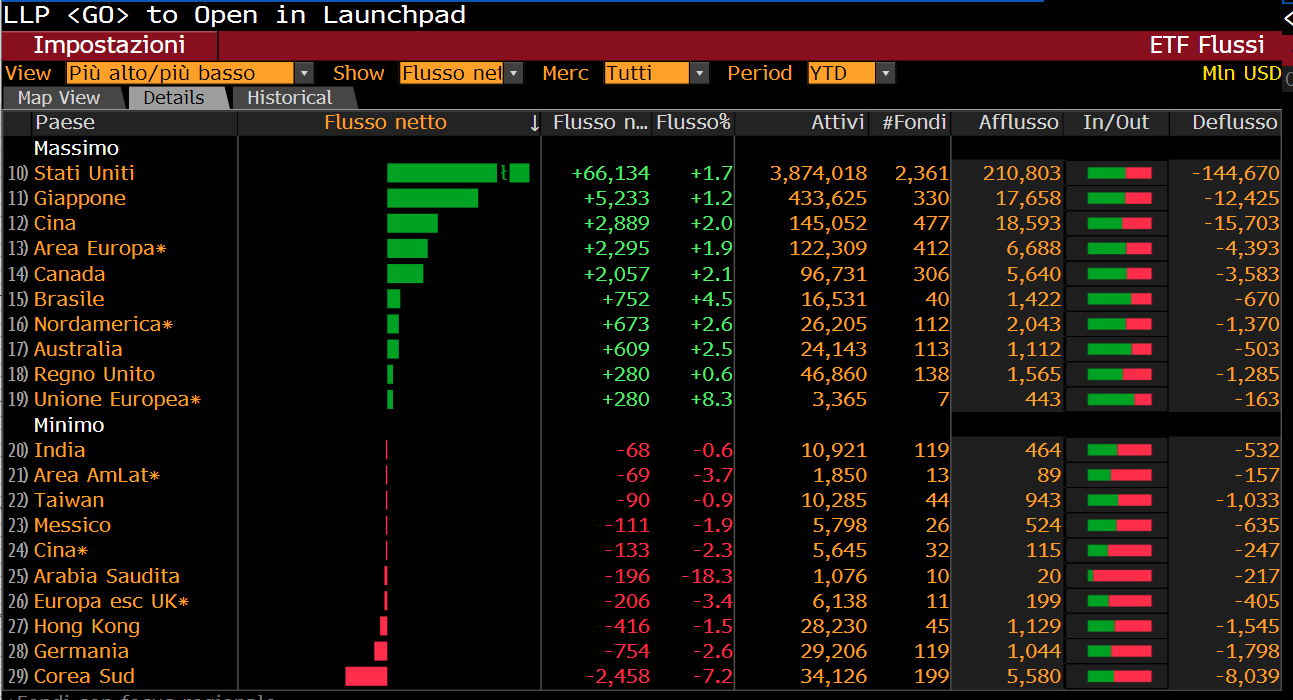Click Stati Uniti In/Out ratio bar
The image size is (1293, 700).
coord(1119,173)
